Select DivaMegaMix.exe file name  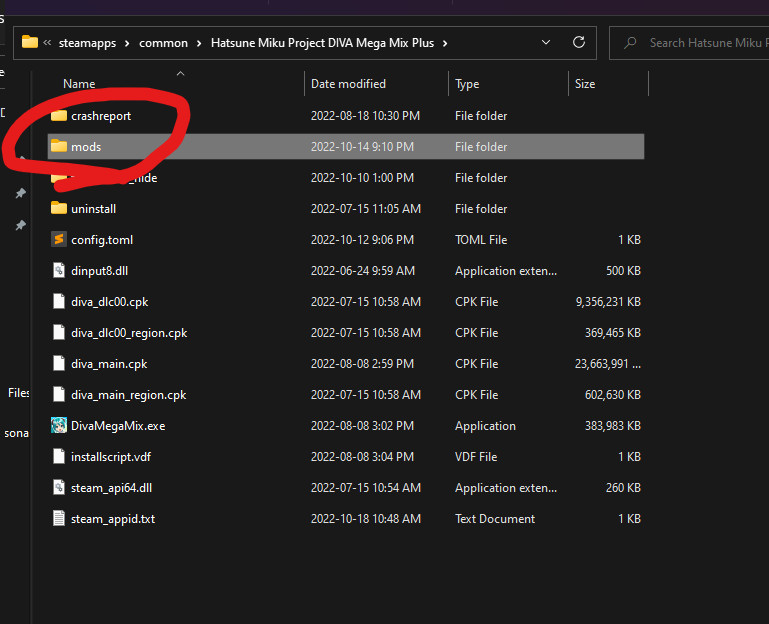click(x=118, y=426)
